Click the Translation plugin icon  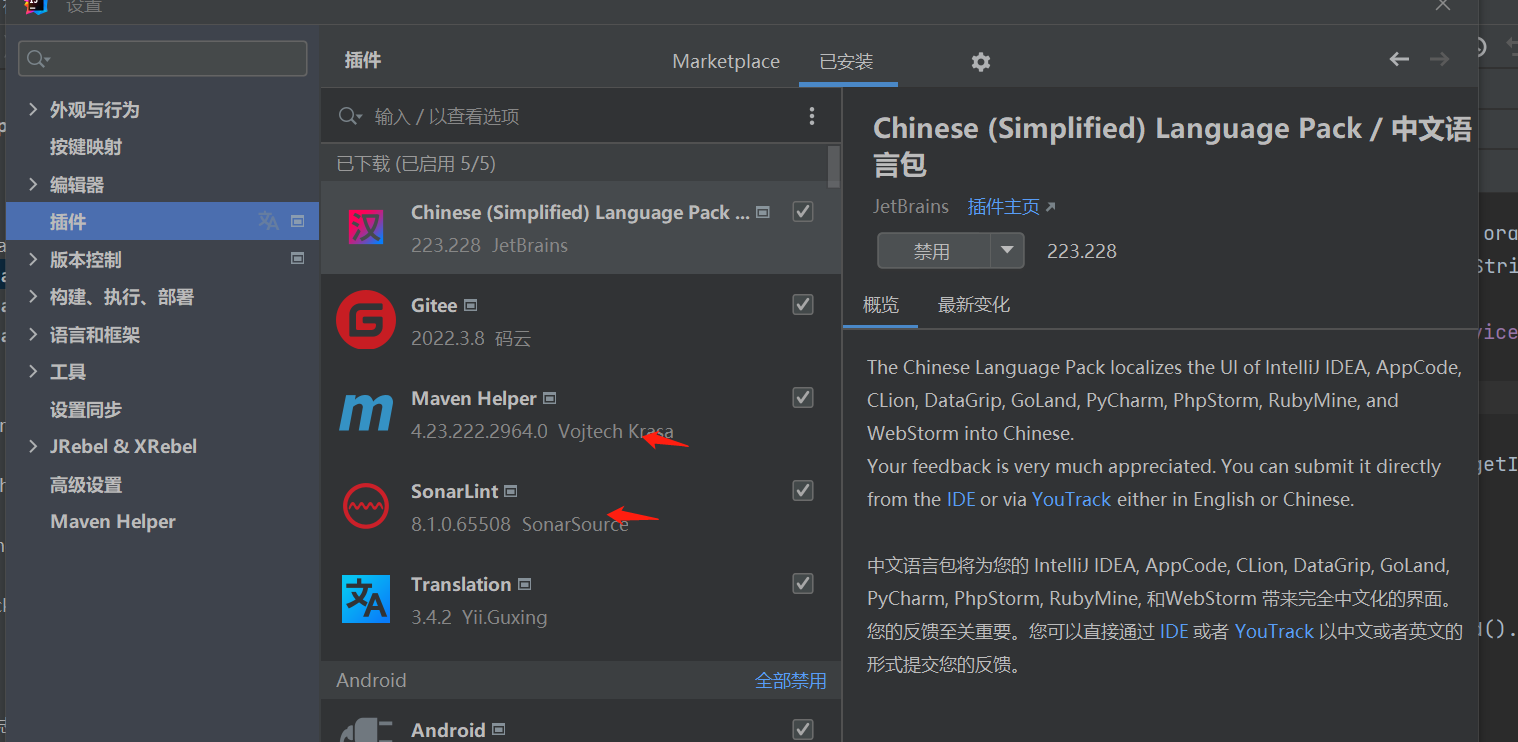(x=366, y=599)
